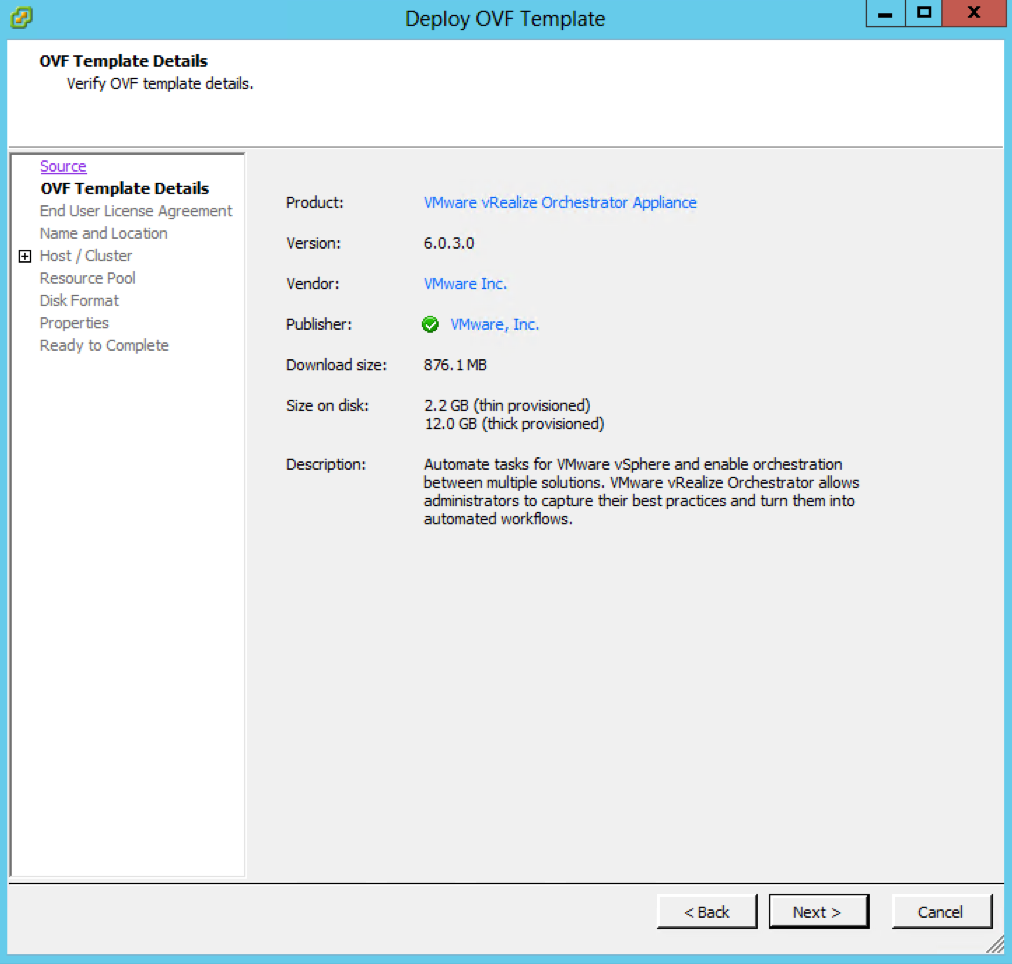Click the Back button
Image resolution: width=1012 pixels, height=964 pixels.
707,912
